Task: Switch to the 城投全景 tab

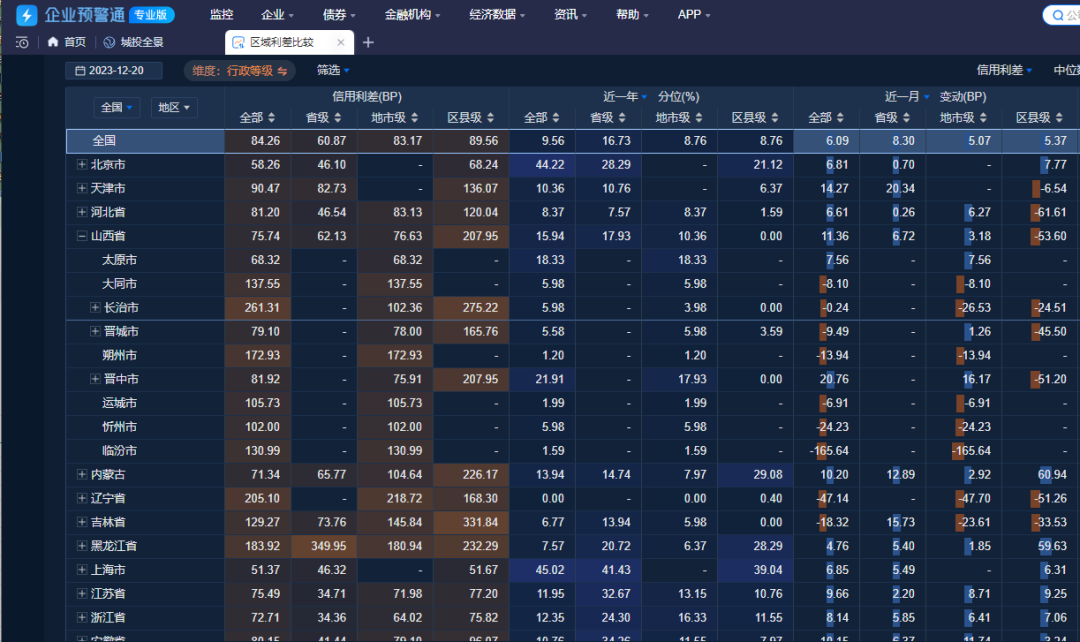Action: pyautogui.click(x=134, y=42)
